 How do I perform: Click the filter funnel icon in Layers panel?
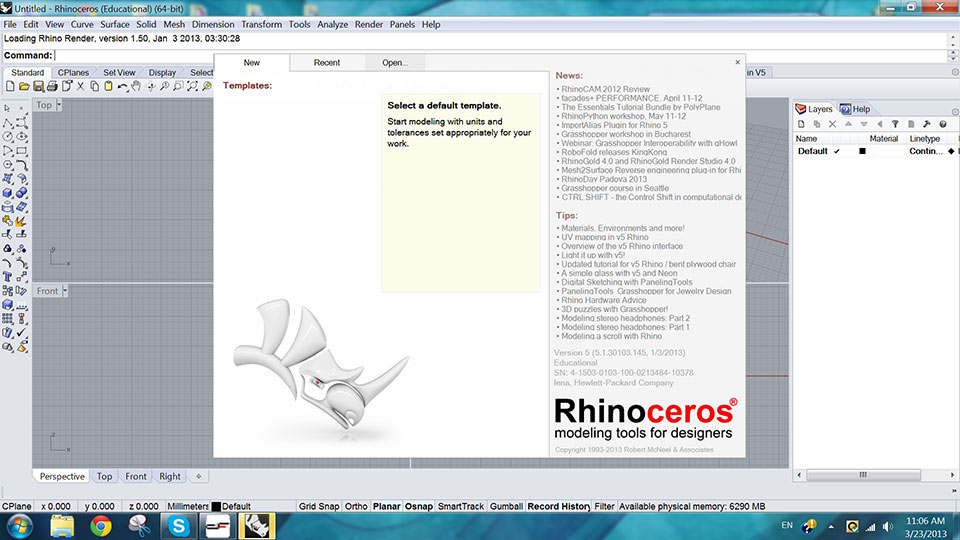[x=895, y=124]
